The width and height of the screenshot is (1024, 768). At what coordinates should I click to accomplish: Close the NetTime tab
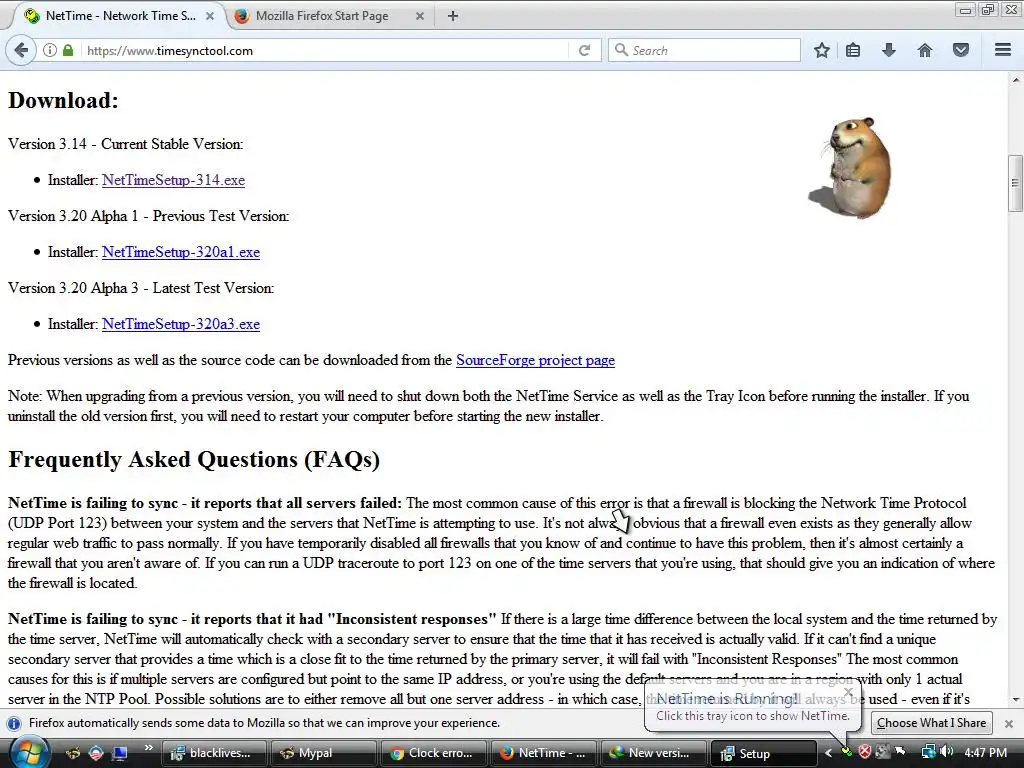pyautogui.click(x=210, y=16)
